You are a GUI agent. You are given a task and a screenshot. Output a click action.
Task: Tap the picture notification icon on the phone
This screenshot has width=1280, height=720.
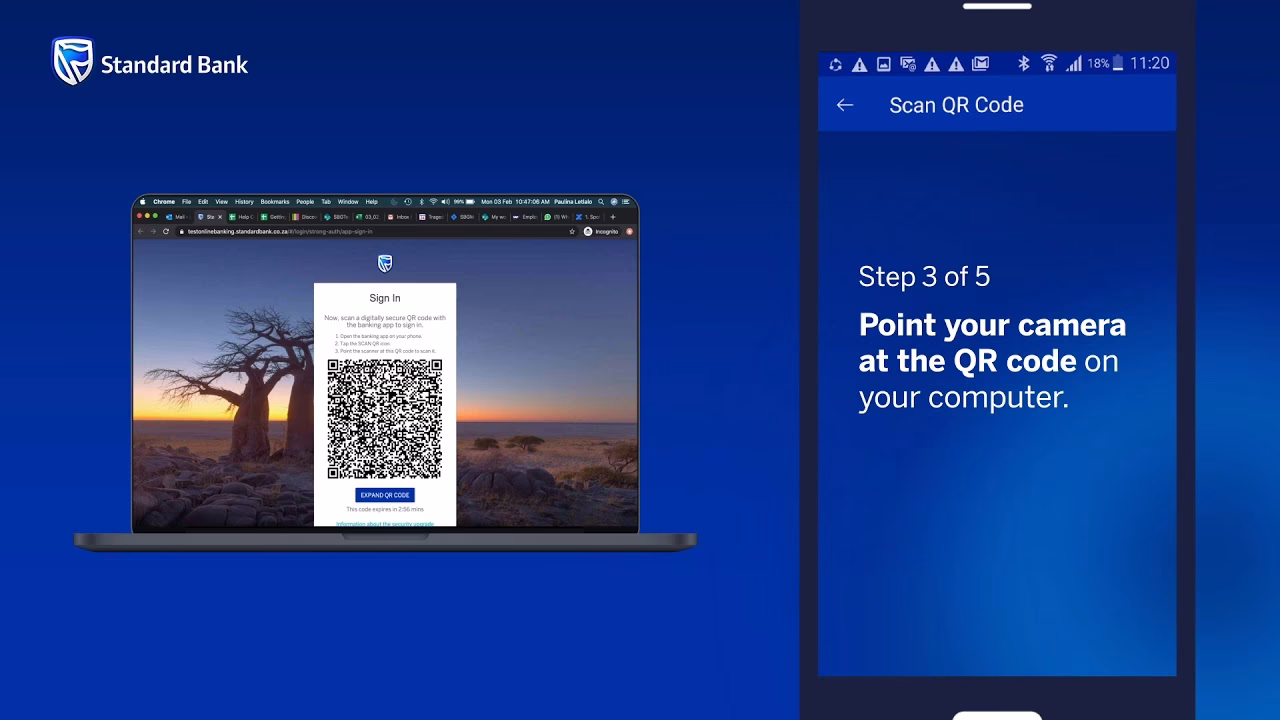884,64
